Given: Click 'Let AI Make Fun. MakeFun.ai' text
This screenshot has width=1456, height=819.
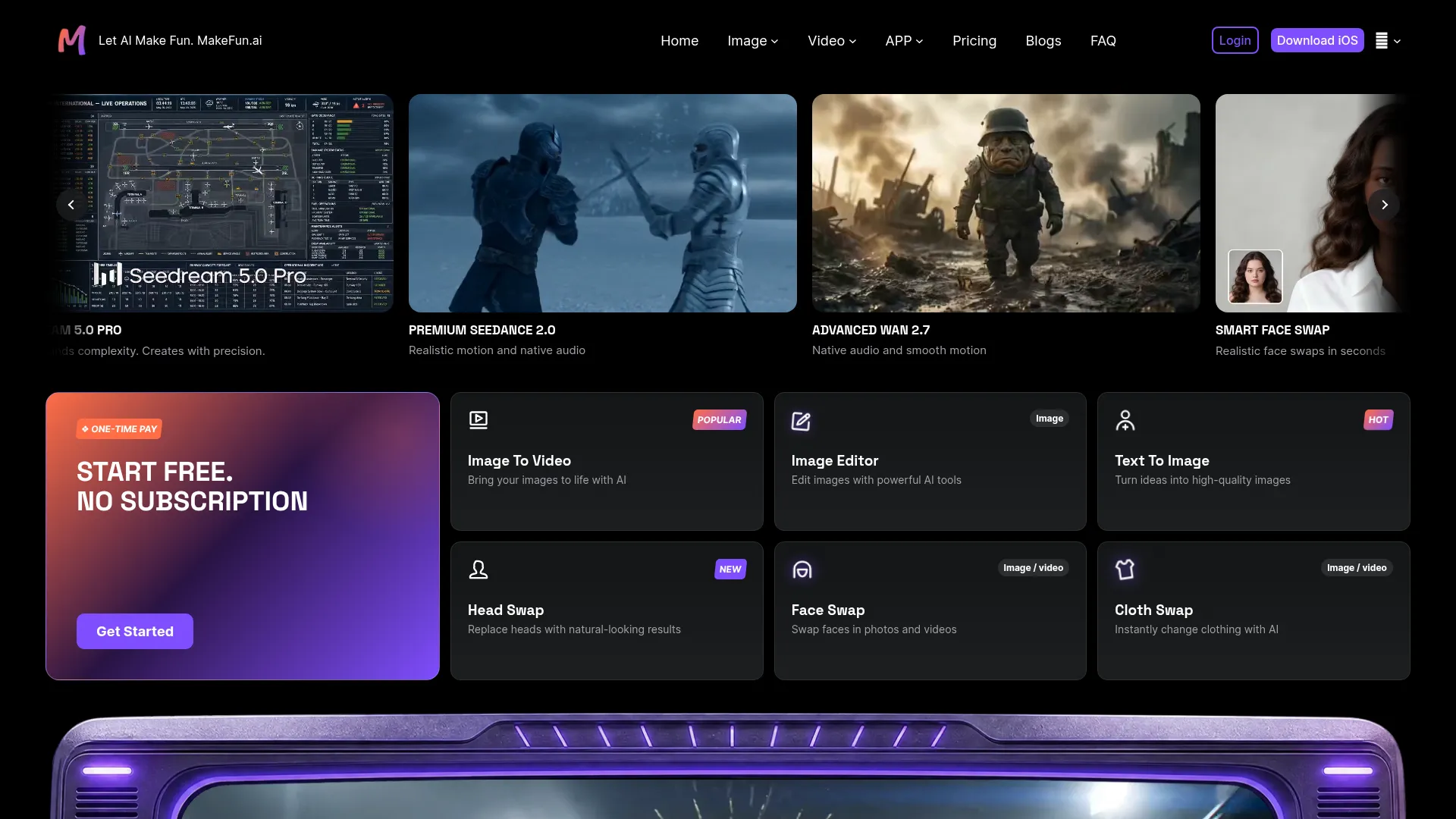Looking at the screenshot, I should tap(180, 41).
